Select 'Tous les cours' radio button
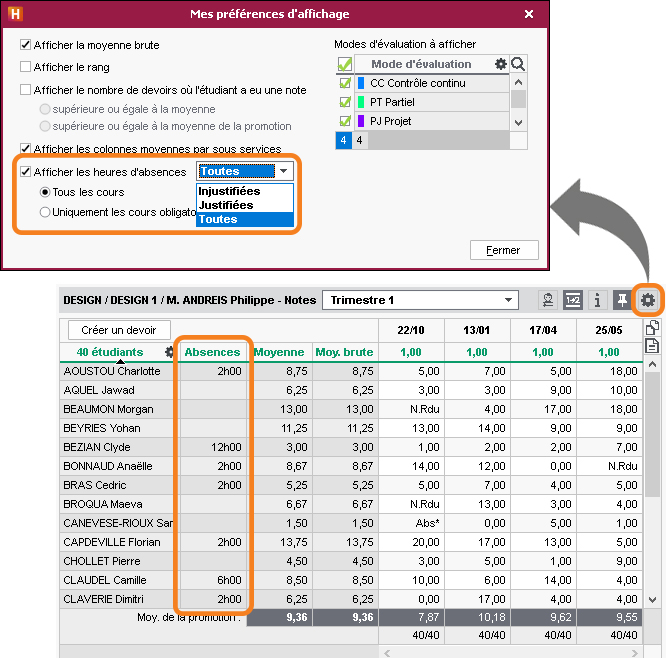 [x=45, y=192]
